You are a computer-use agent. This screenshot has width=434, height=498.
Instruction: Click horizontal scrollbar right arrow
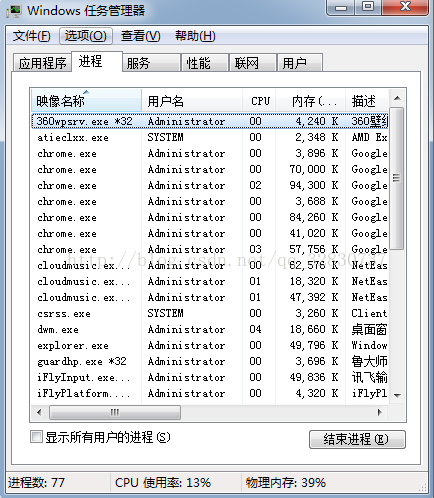pyautogui.click(x=380, y=413)
